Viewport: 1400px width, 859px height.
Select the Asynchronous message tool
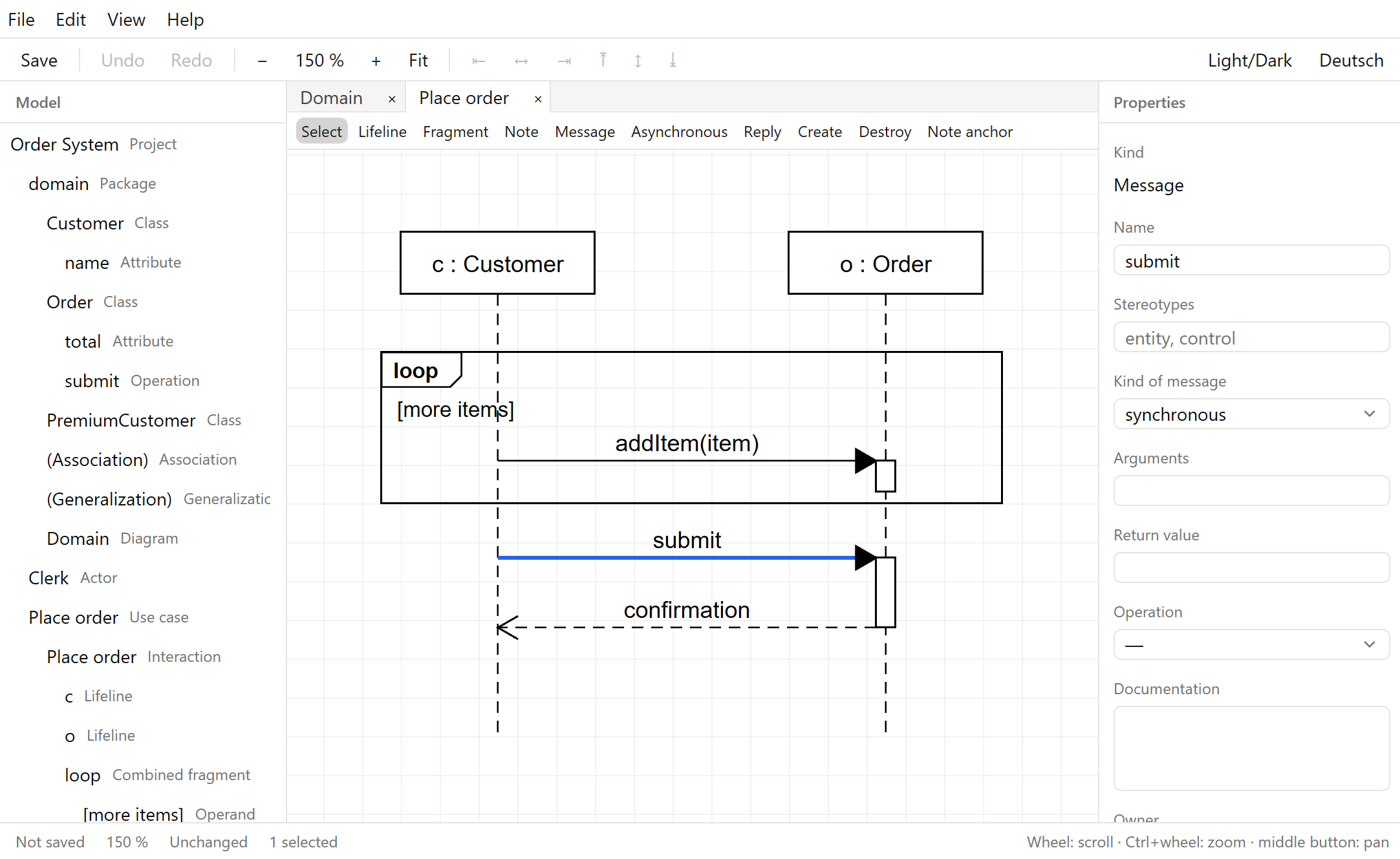tap(679, 132)
